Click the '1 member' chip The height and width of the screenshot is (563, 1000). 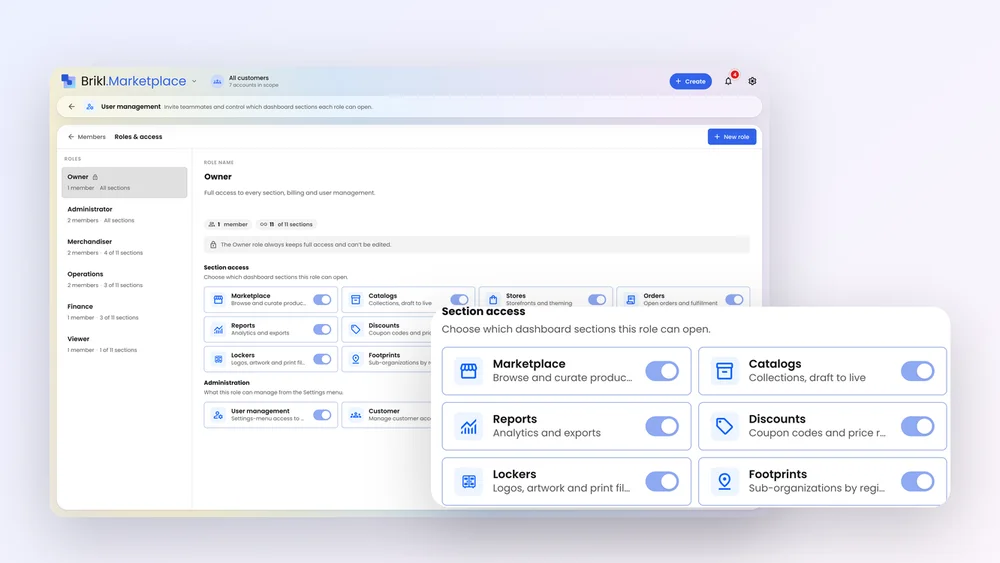tap(228, 224)
